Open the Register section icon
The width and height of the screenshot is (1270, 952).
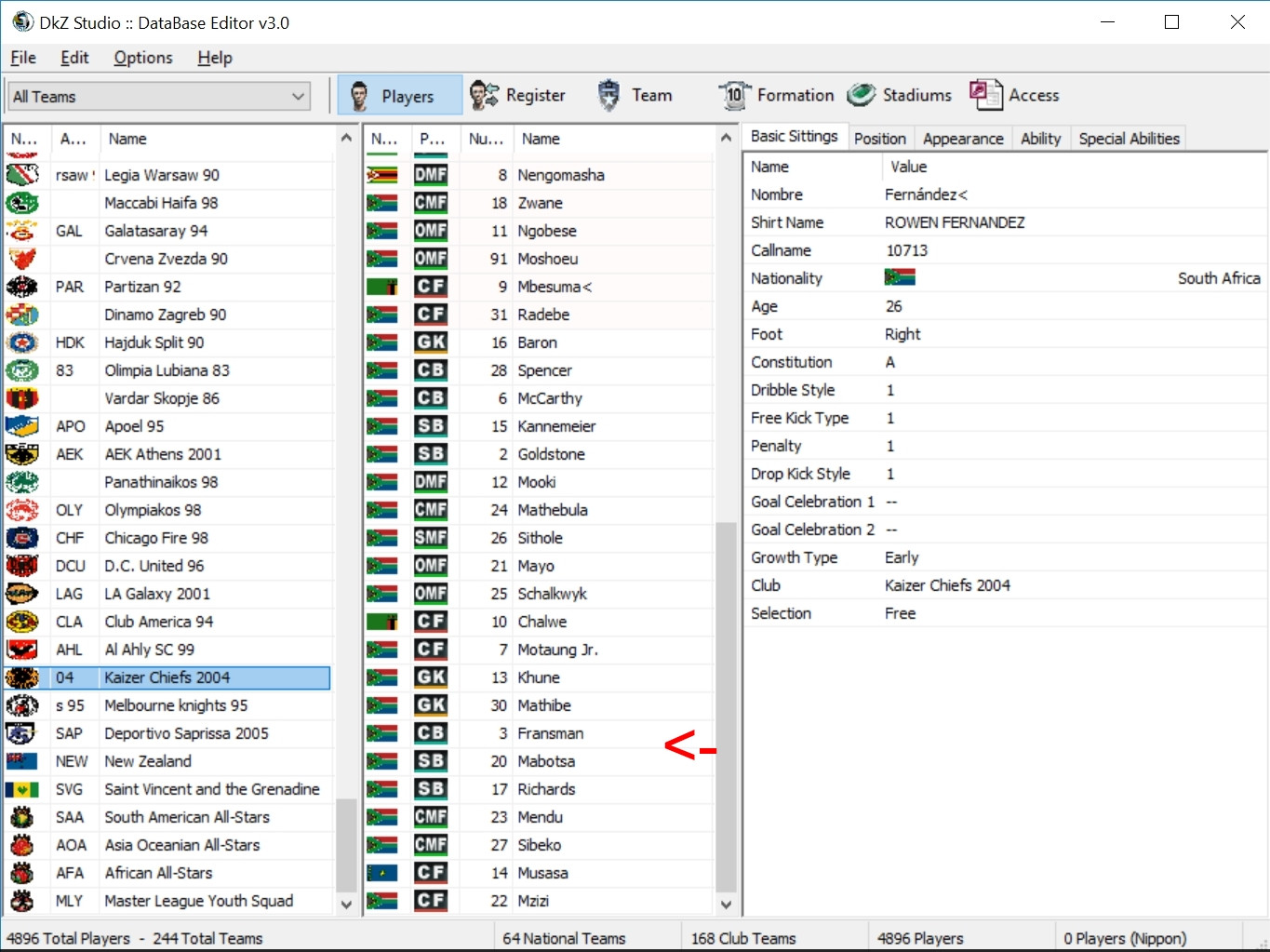pyautogui.click(x=484, y=95)
